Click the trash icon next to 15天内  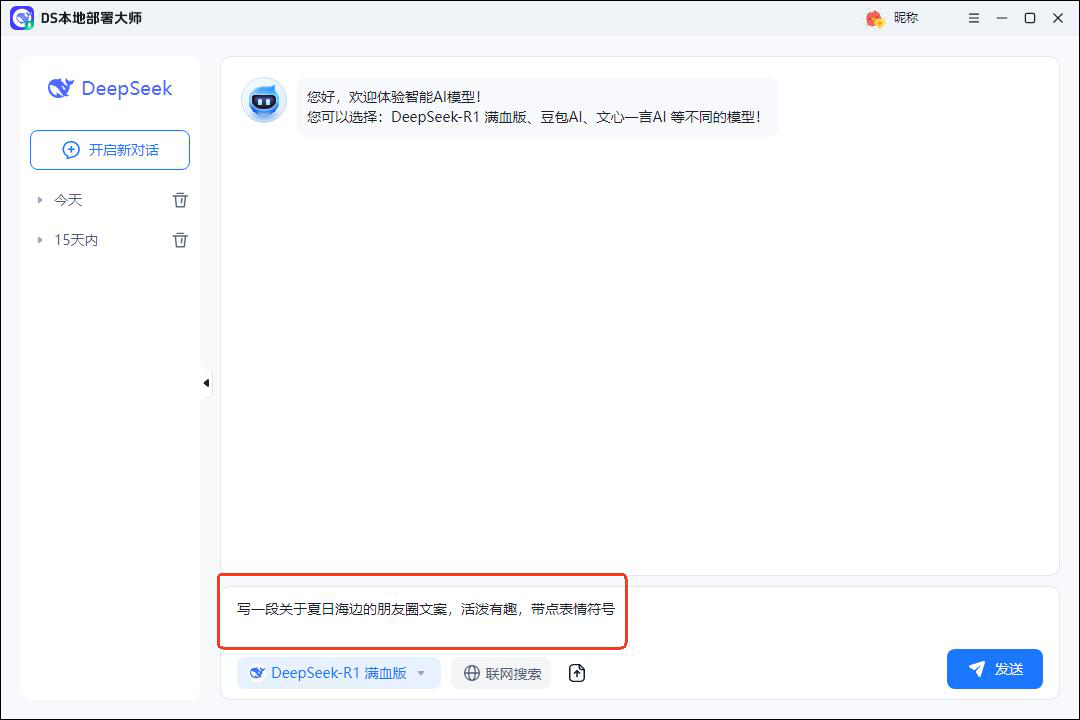tap(180, 240)
